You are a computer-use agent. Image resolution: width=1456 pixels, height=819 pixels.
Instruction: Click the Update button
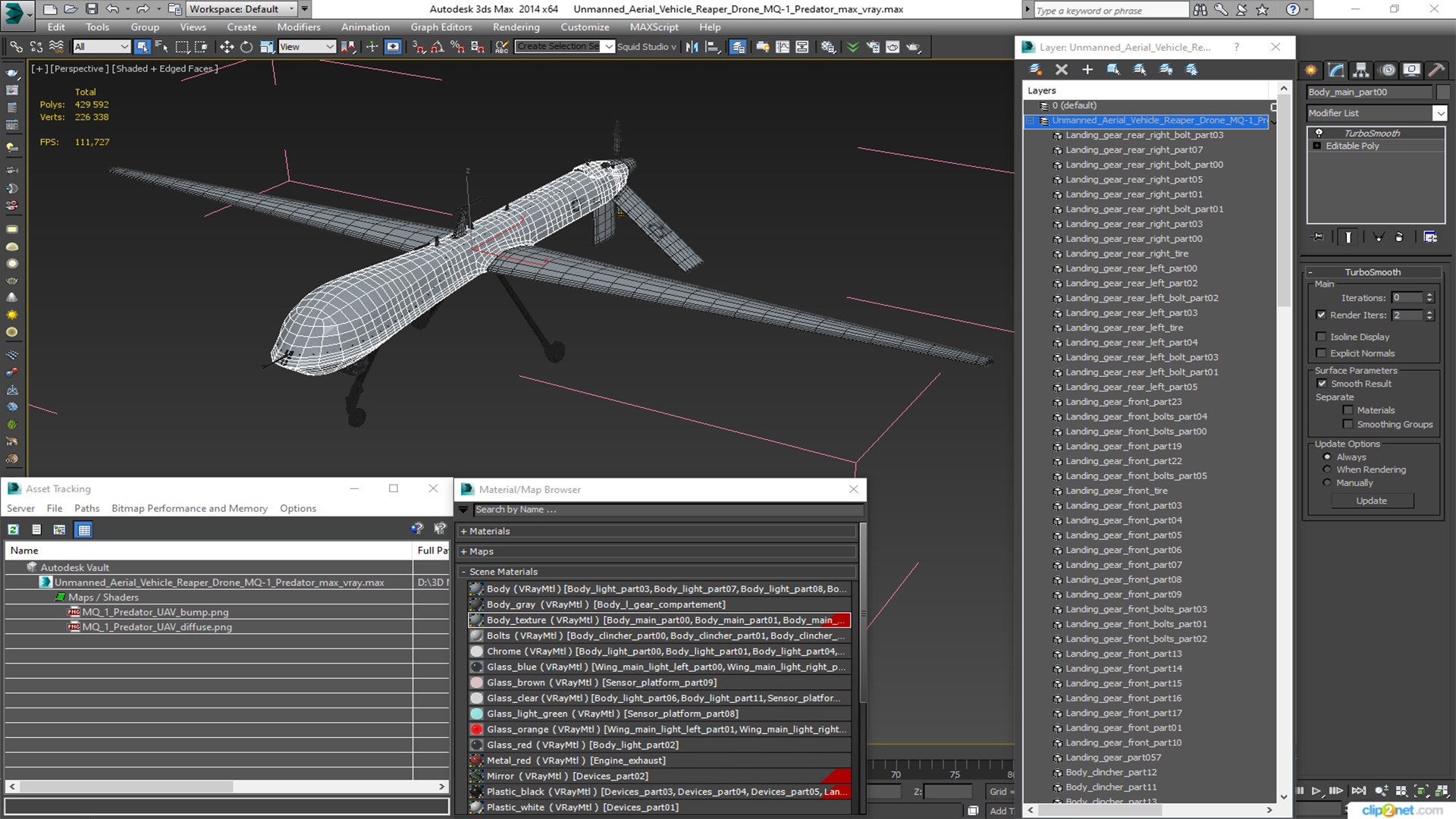[x=1371, y=501]
